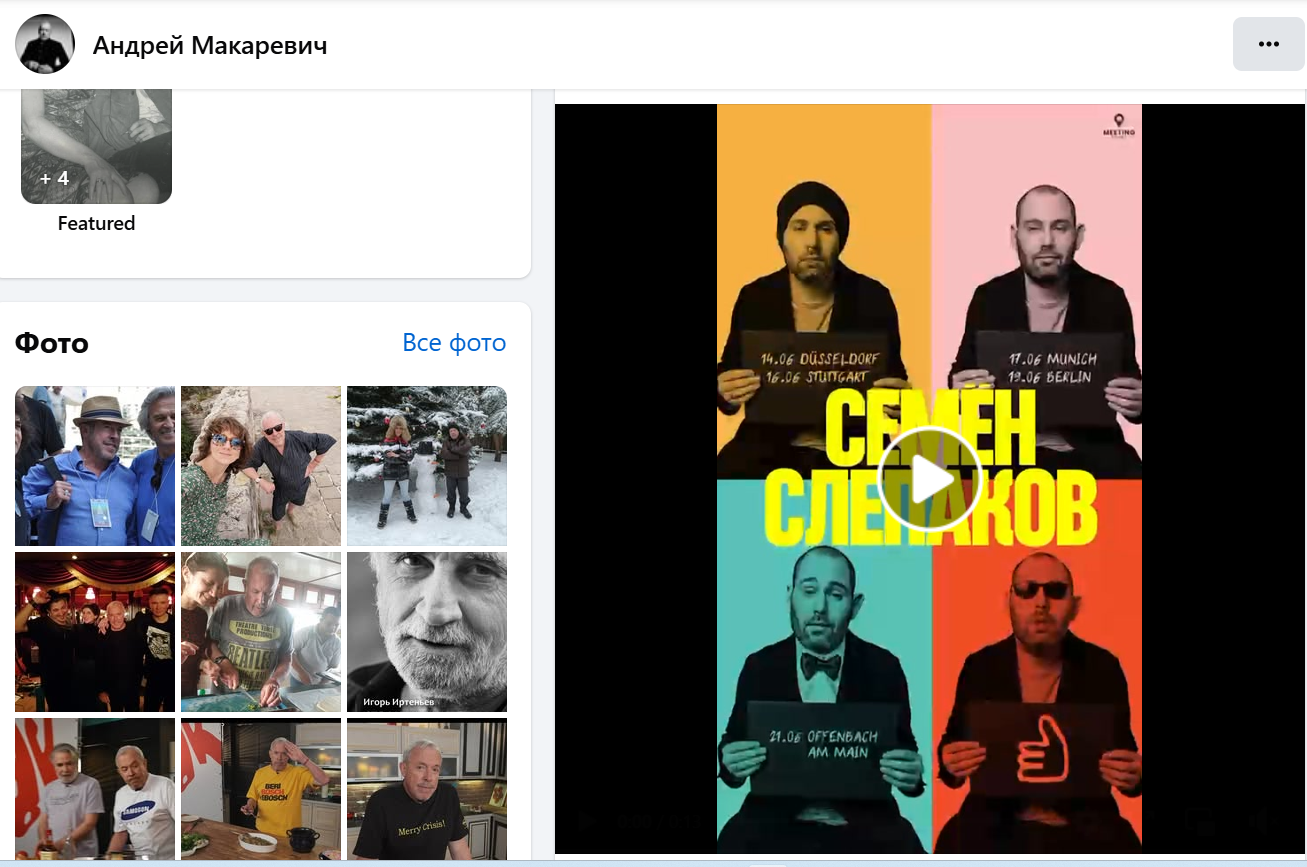This screenshot has width=1307, height=867.
Task: Open photo with the Samsung T-shirt
Action: coord(95,789)
